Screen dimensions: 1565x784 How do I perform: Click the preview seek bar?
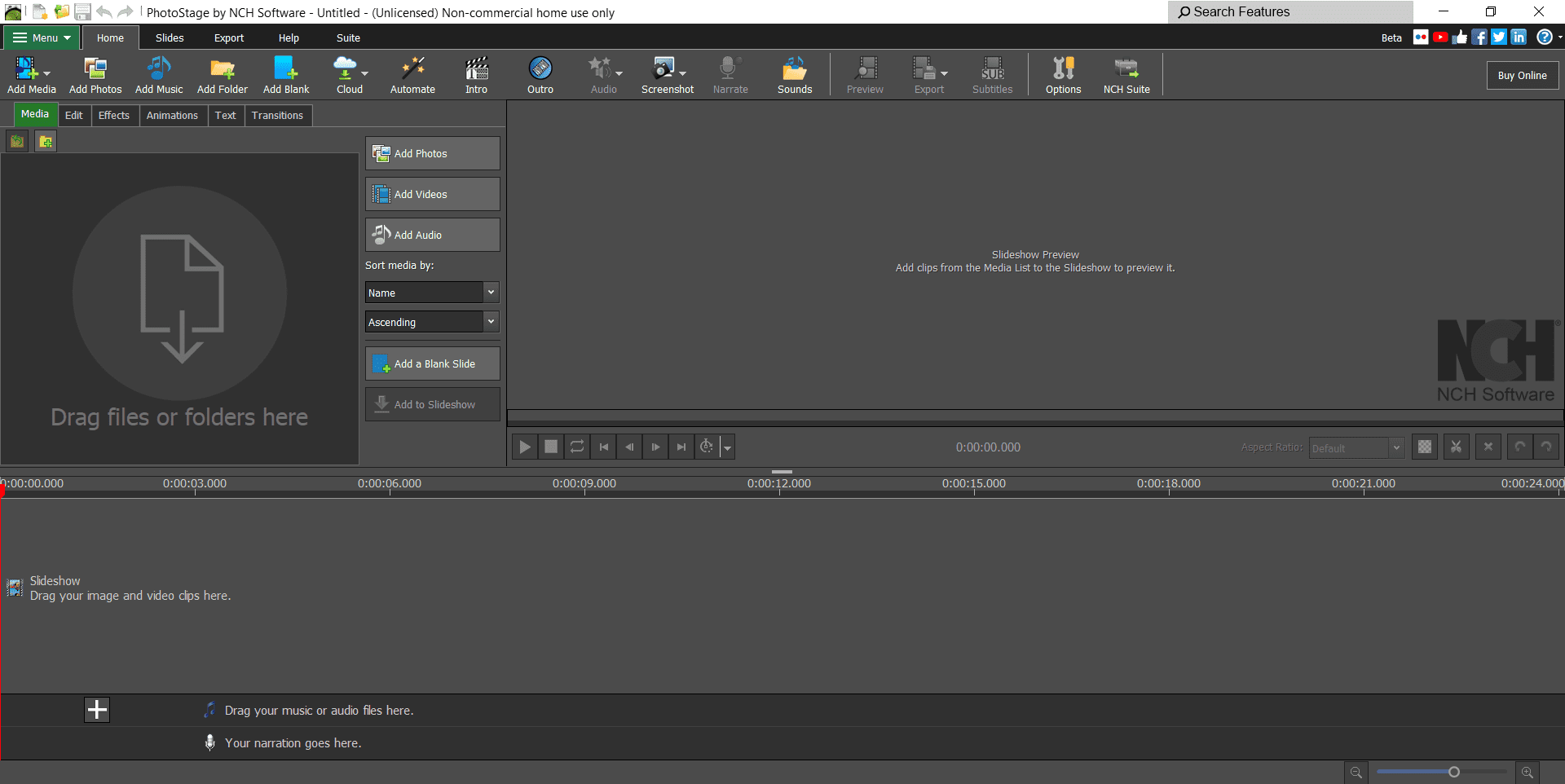(1035, 417)
